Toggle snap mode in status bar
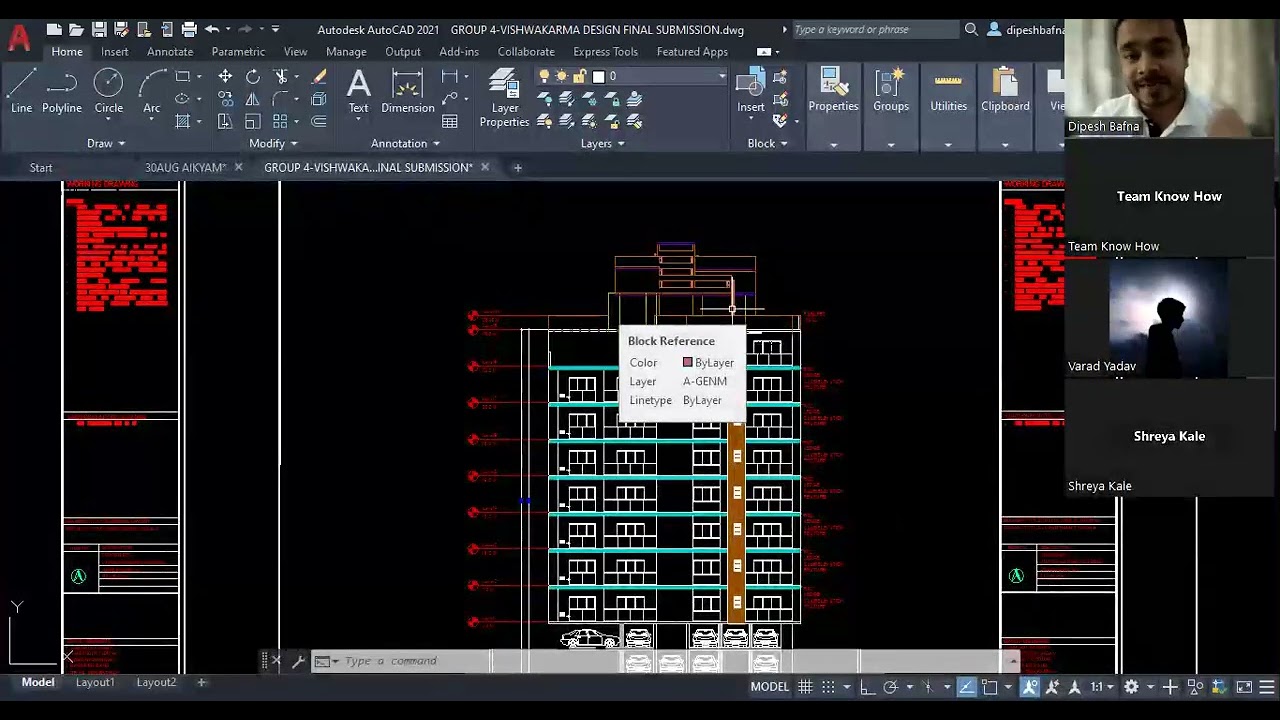The width and height of the screenshot is (1280, 720). tap(828, 687)
